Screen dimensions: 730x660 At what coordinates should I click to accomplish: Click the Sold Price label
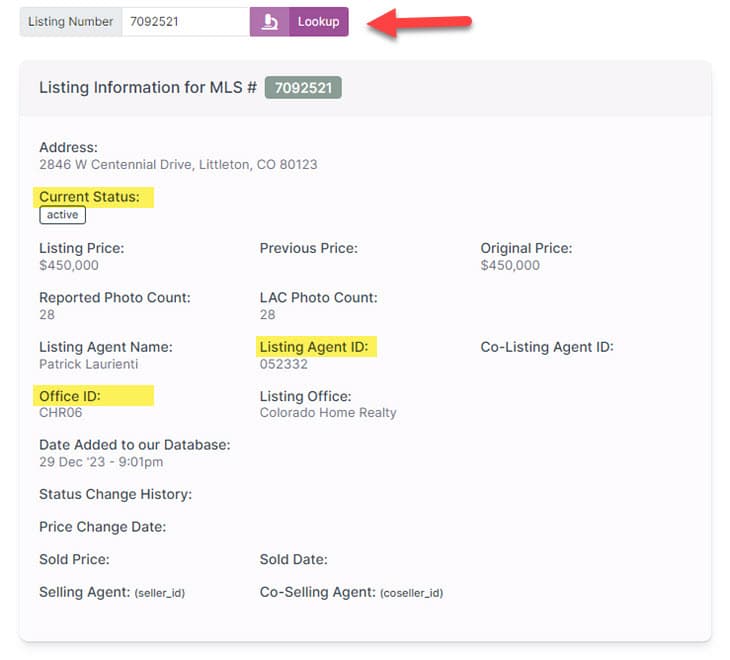pos(74,559)
